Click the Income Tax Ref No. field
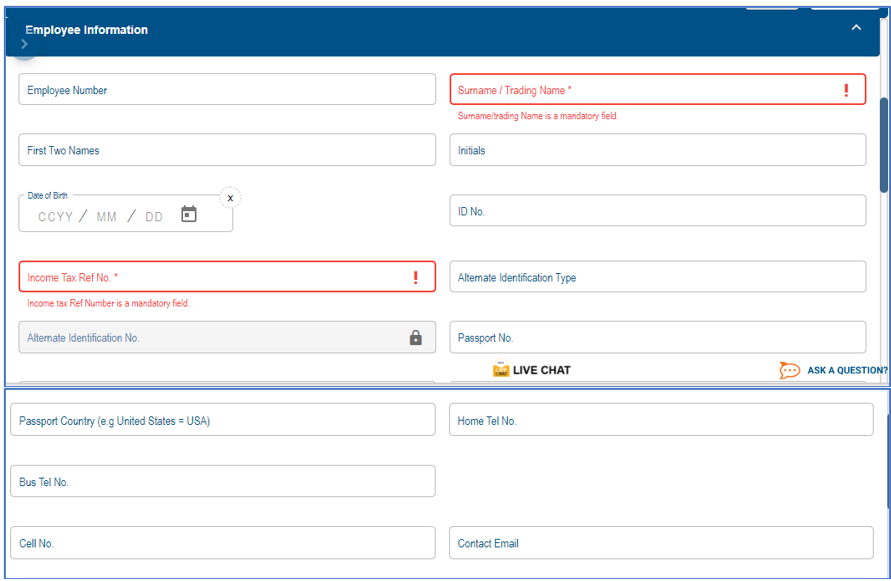The image size is (891, 581). click(227, 277)
